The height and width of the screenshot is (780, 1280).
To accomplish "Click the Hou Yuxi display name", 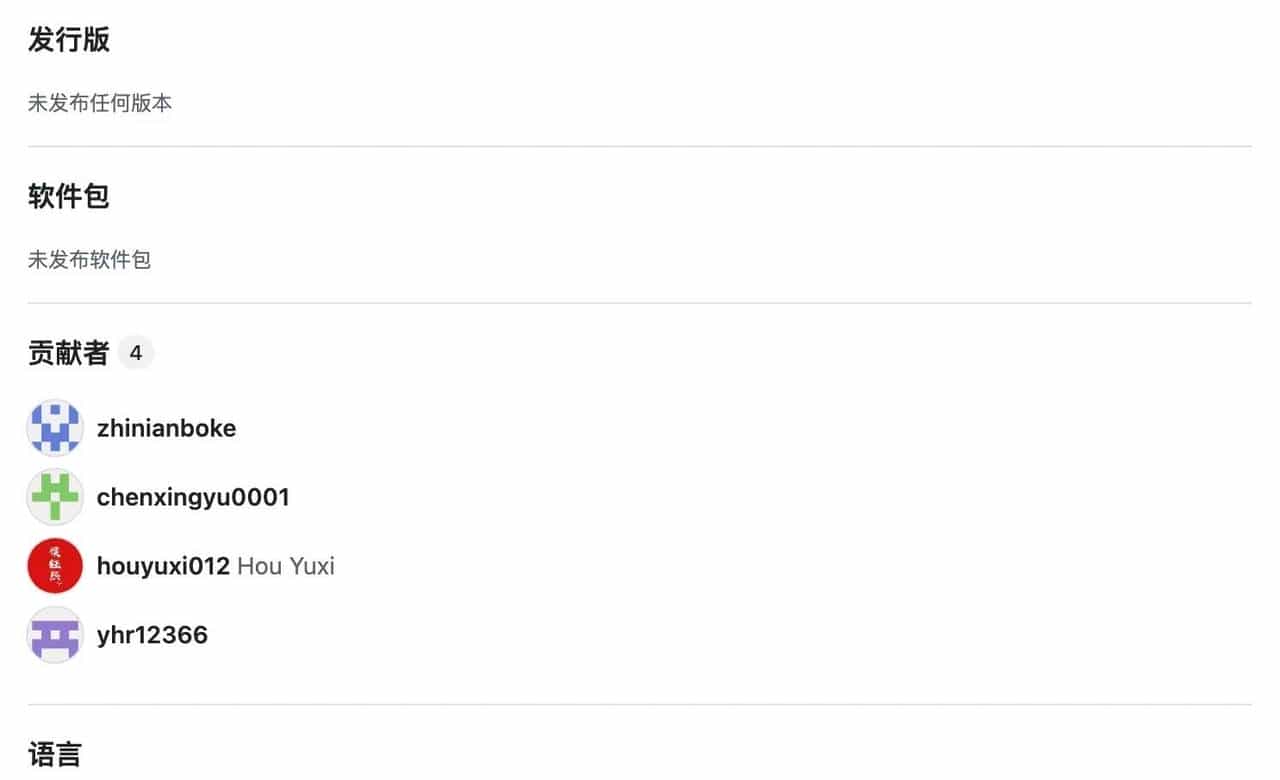I will 286,566.
